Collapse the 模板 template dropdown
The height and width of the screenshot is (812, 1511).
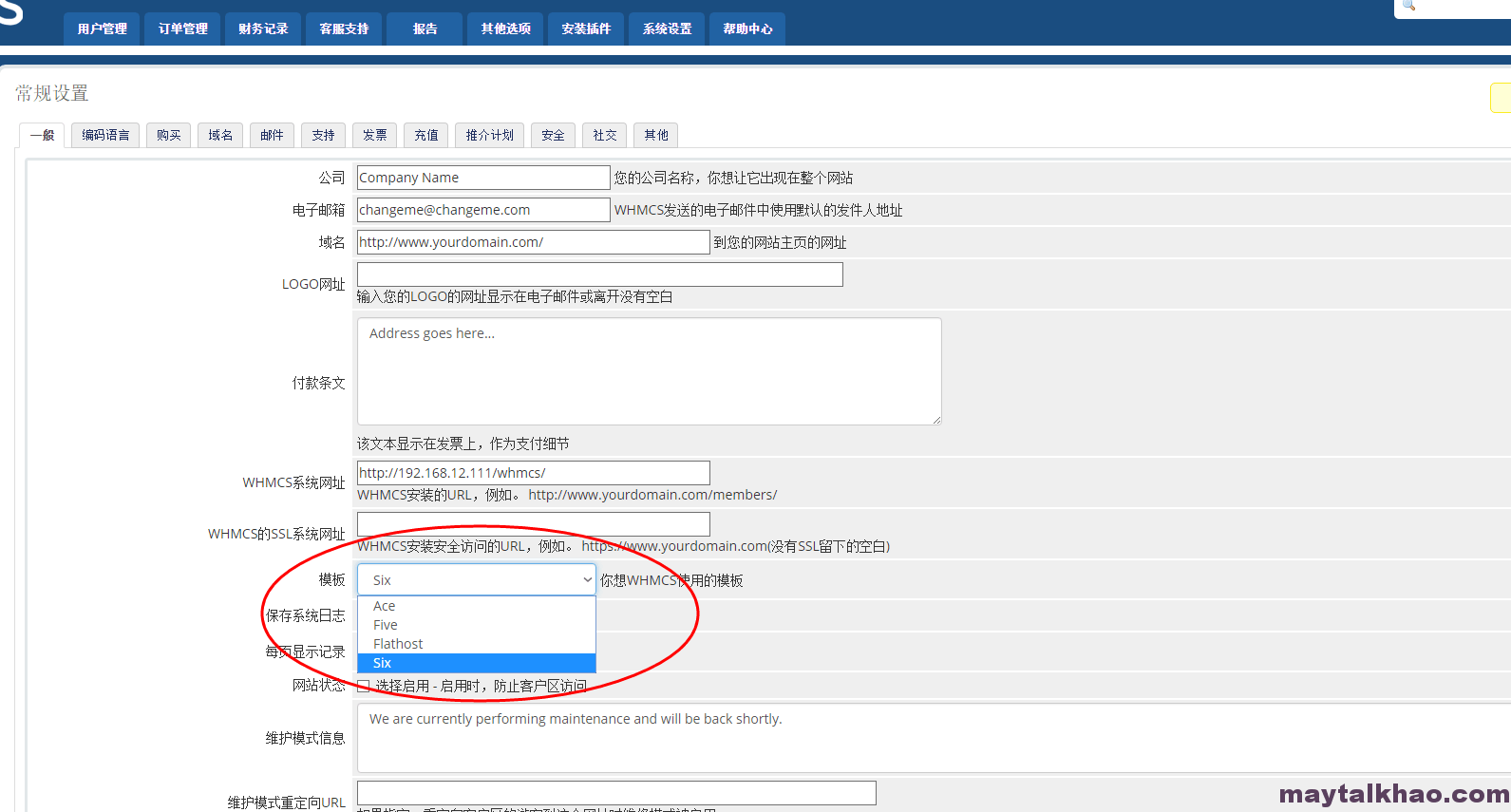(477, 579)
